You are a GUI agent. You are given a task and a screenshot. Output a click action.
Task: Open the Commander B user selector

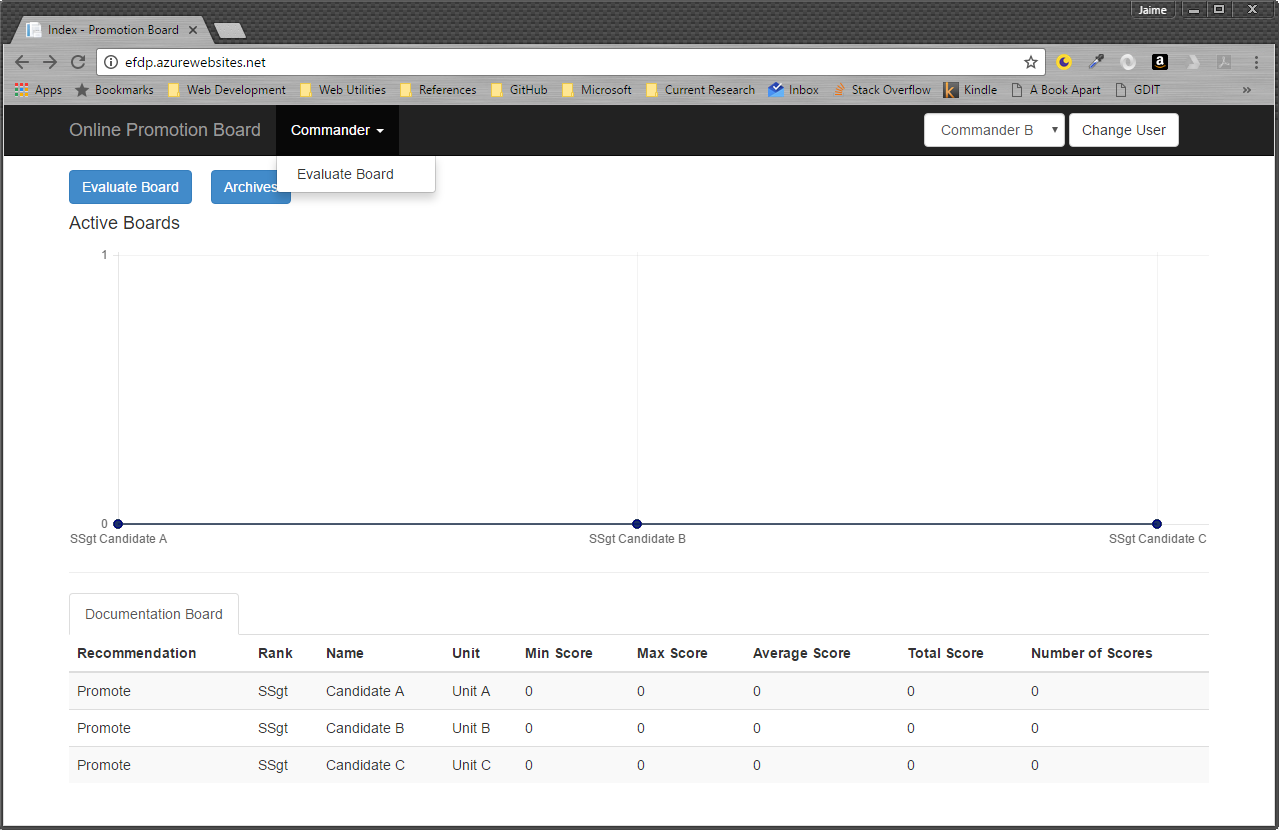click(994, 130)
